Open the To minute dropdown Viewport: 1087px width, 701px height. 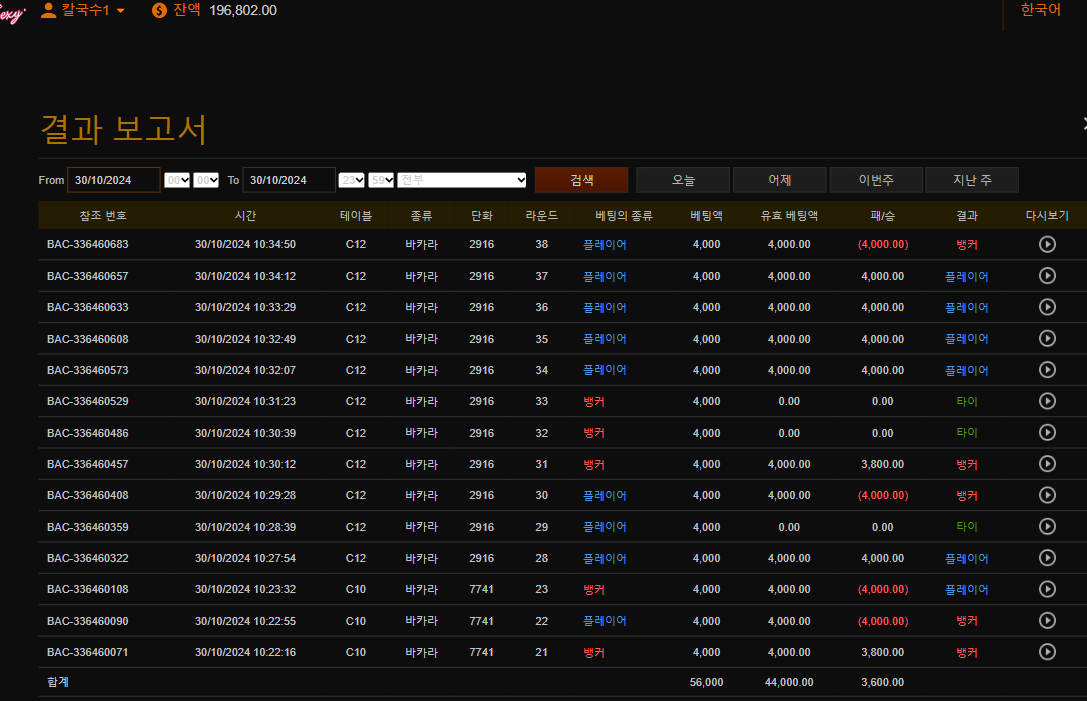(382, 180)
